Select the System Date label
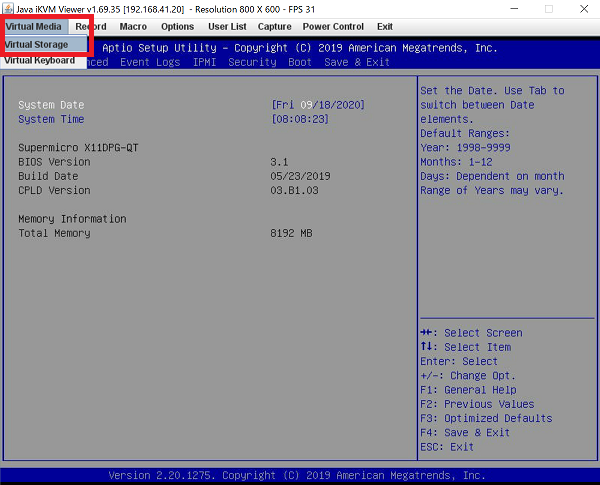Screen dimensions: 600x485 [x=51, y=105]
